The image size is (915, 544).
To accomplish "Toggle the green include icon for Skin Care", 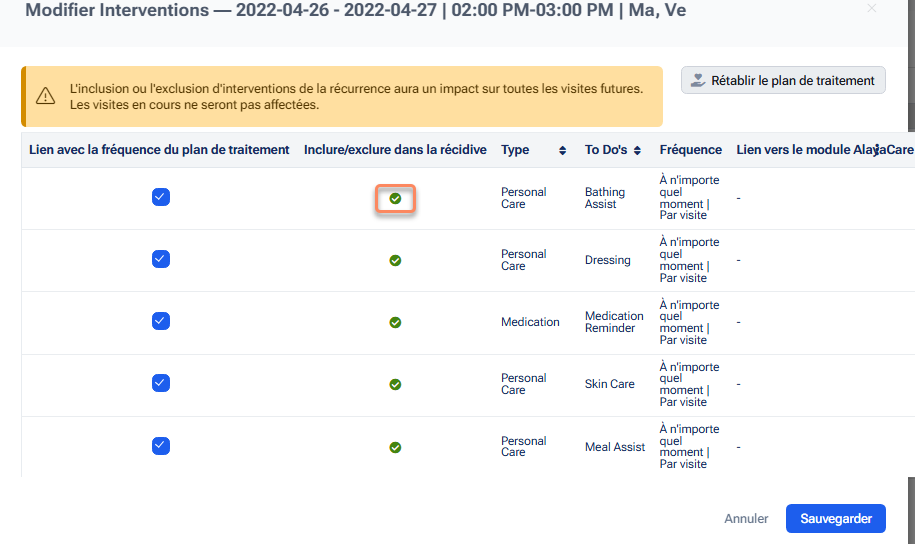I will [395, 384].
